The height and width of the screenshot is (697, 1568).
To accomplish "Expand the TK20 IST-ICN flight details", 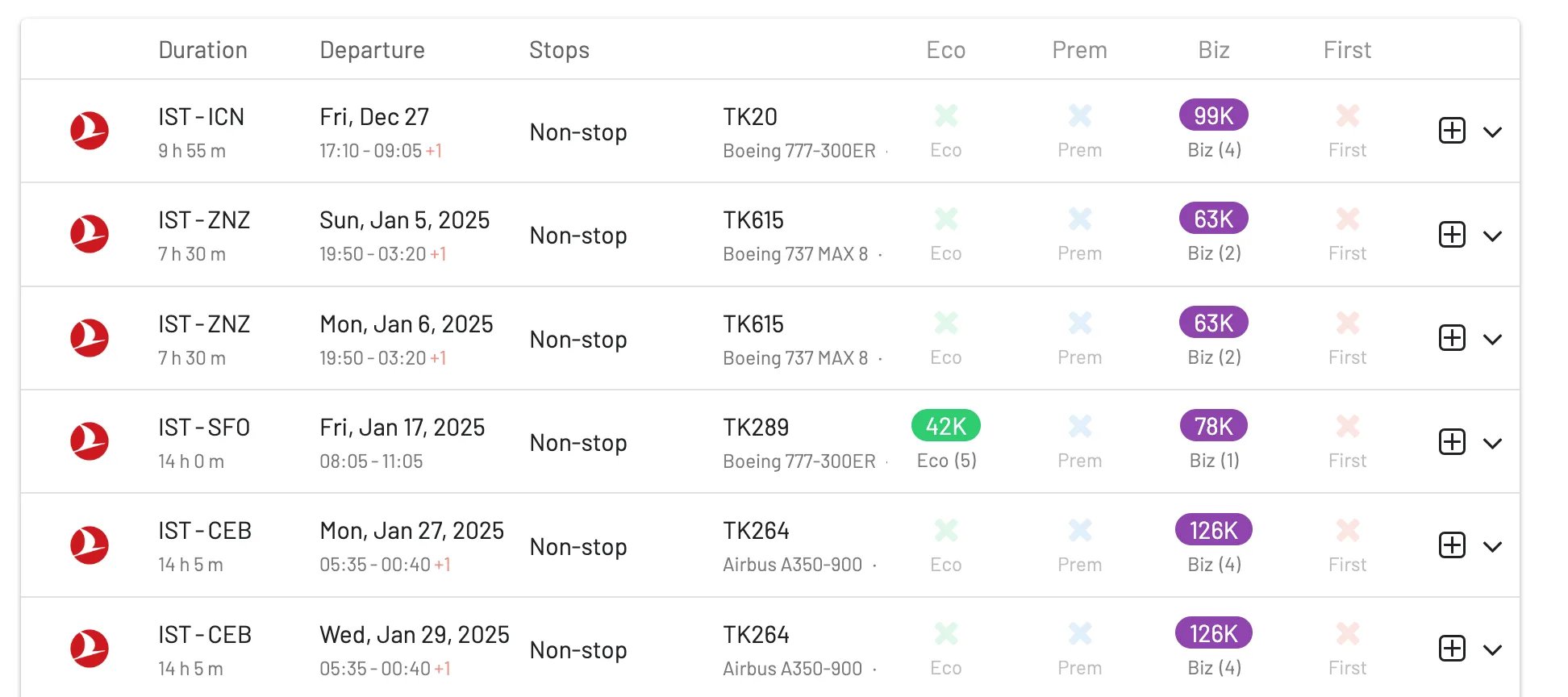I will (1492, 132).
